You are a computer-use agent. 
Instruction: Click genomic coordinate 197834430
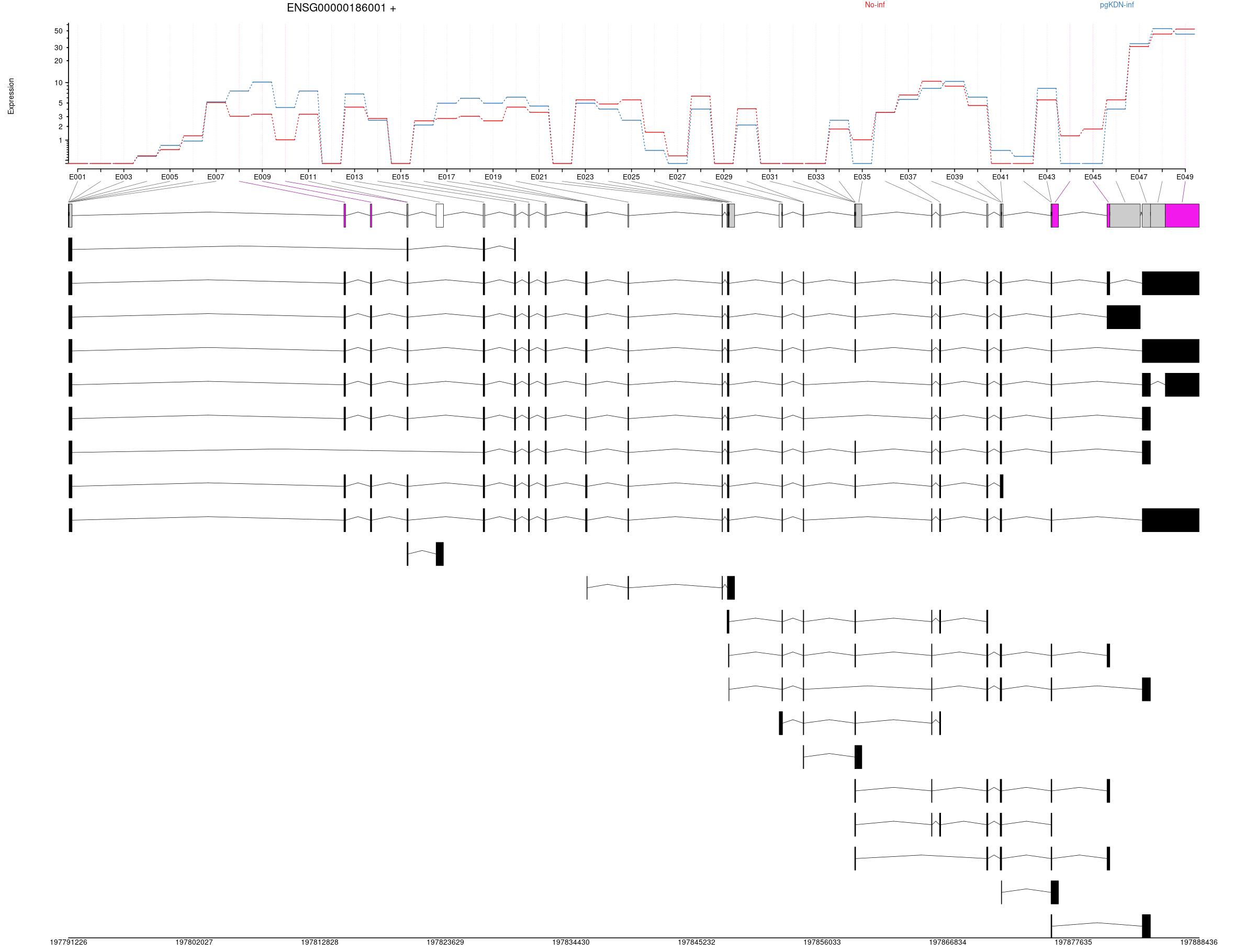(570, 942)
